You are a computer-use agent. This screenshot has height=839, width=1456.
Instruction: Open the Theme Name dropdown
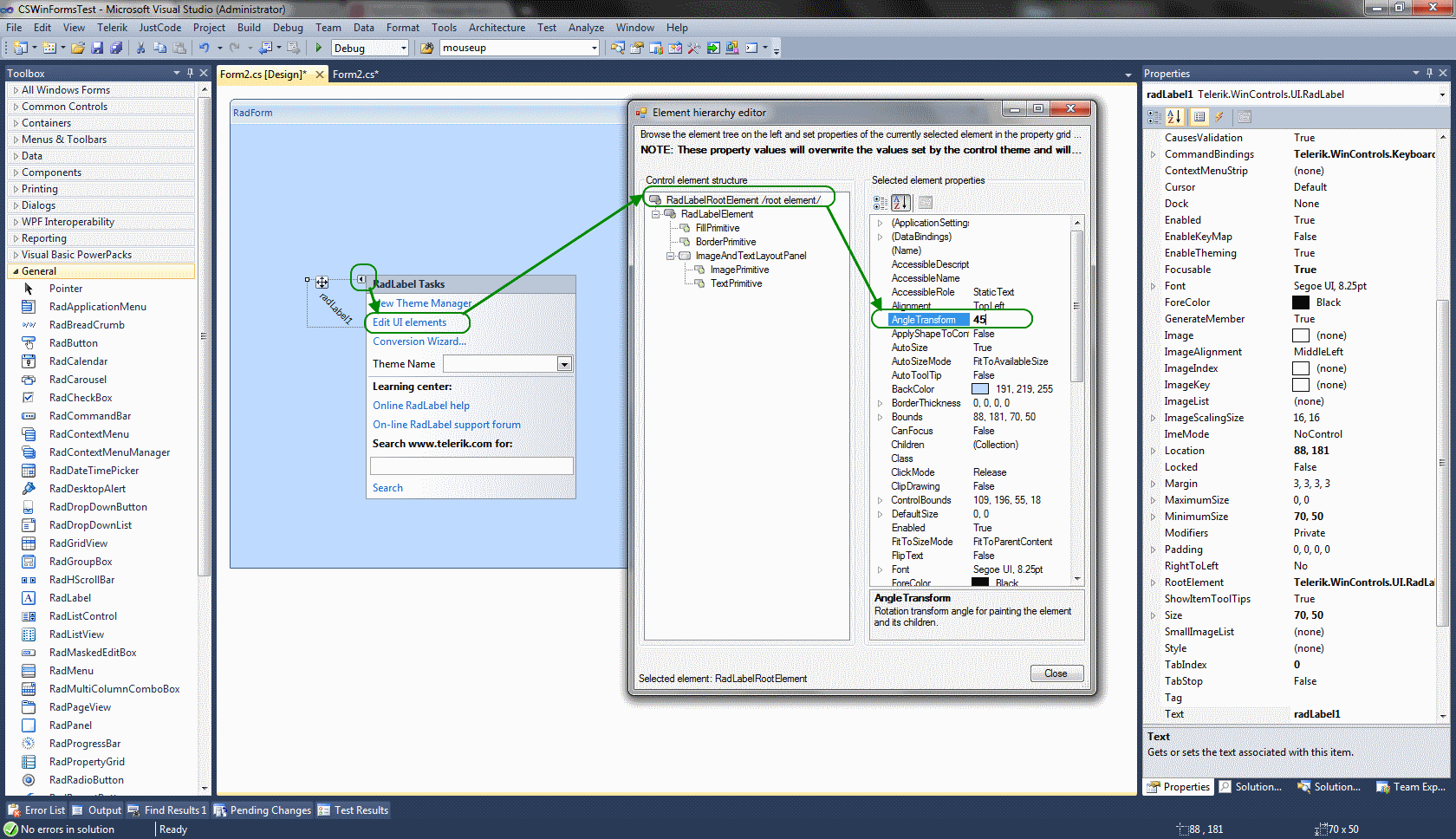point(564,364)
